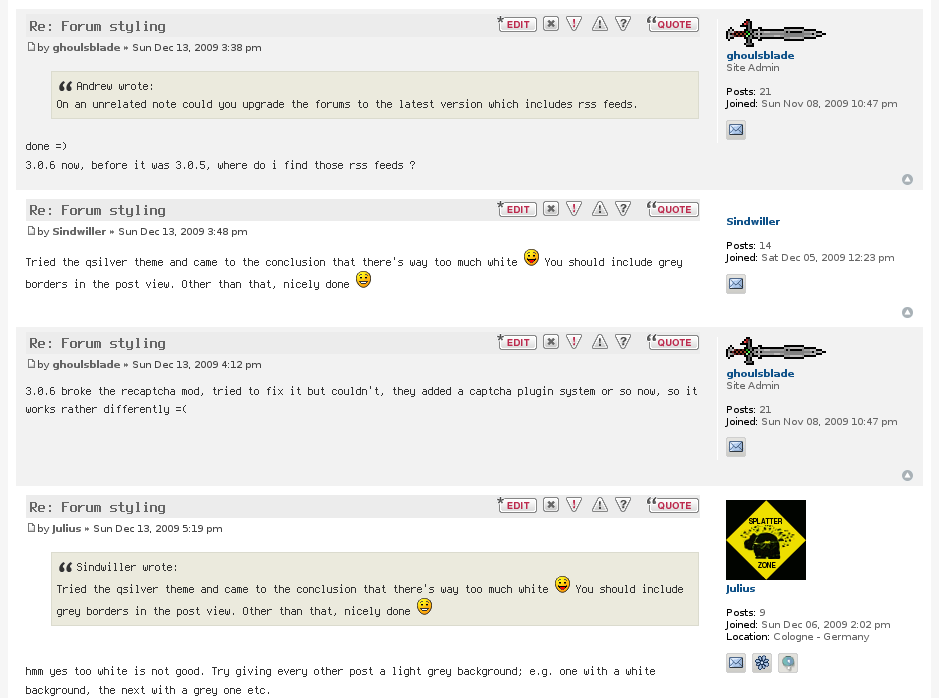
Task: Open the 'Re: Forum styling' title of the Julius post
Action: pyautogui.click(x=97, y=508)
